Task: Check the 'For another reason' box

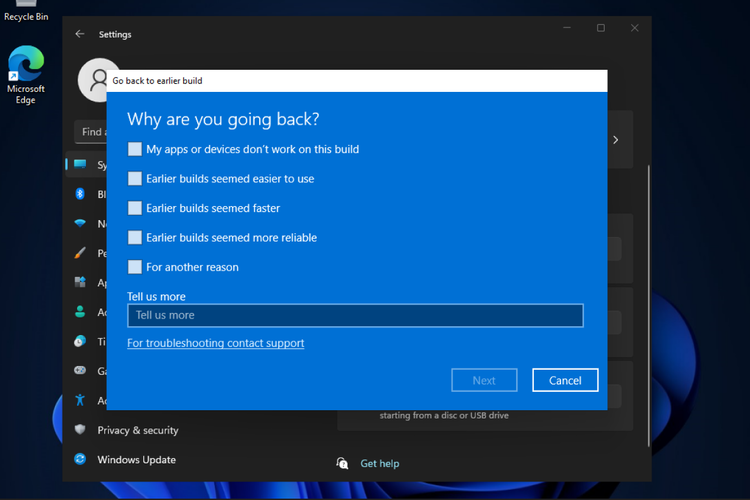Action: point(135,267)
